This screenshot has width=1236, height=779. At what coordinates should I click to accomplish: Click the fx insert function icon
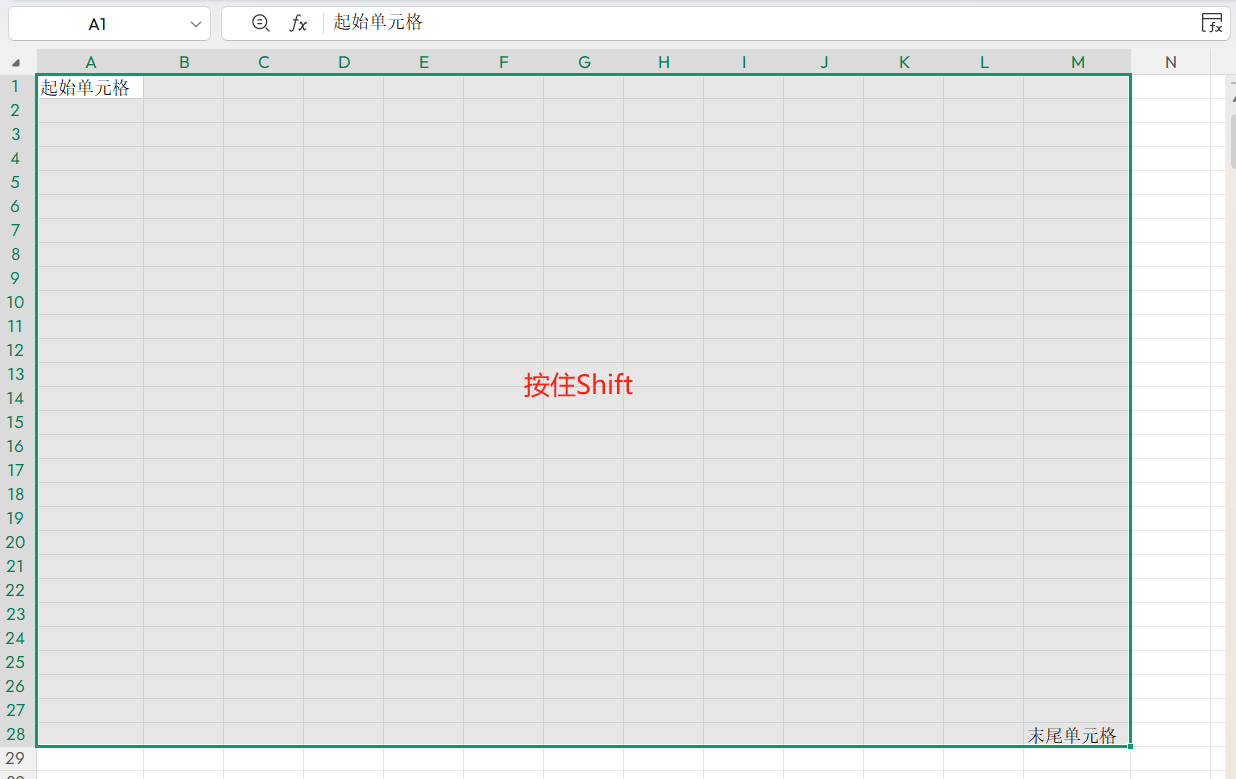point(298,24)
